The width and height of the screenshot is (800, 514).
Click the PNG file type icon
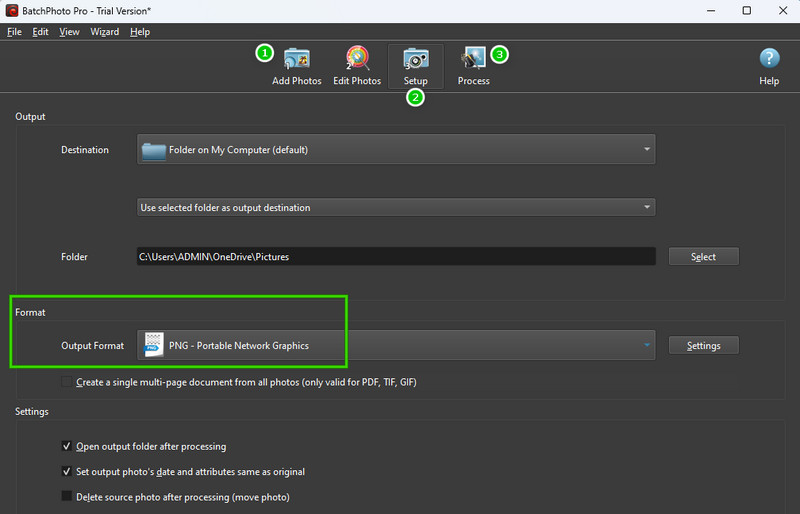point(154,345)
